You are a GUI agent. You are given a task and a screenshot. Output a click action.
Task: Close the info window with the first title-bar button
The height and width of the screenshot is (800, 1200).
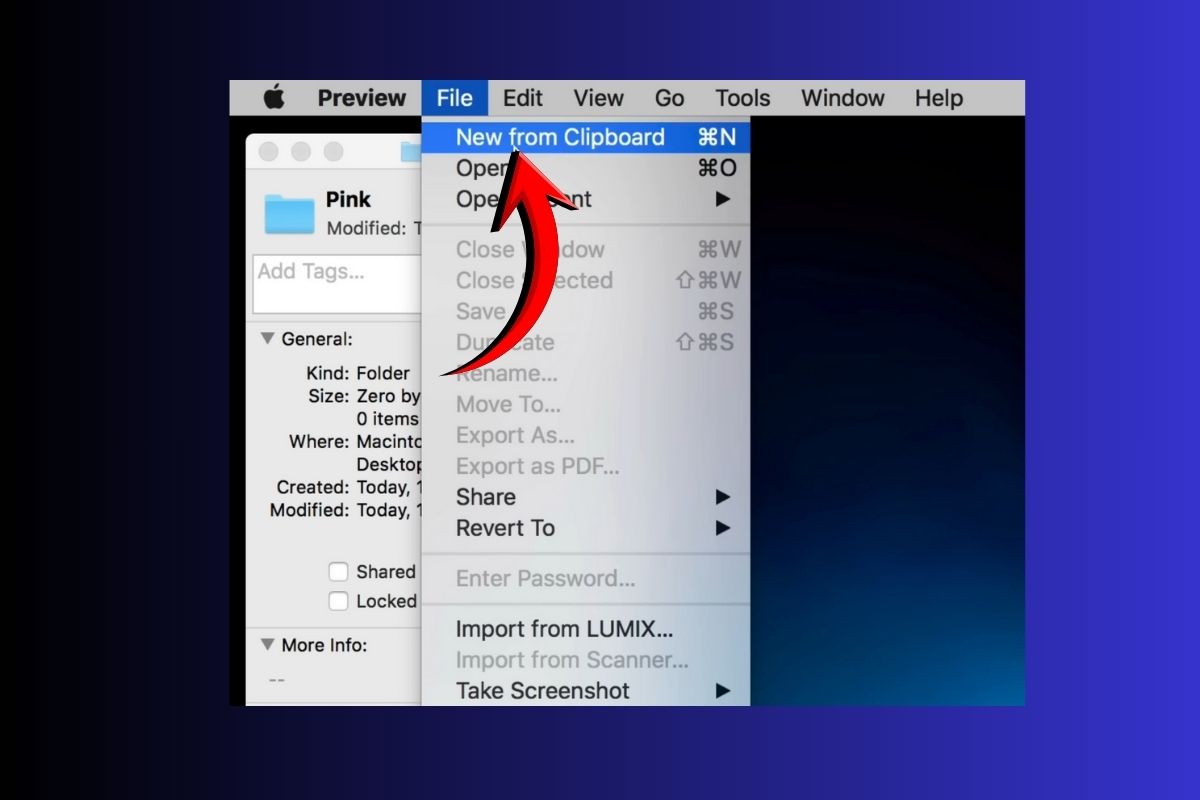point(268,152)
